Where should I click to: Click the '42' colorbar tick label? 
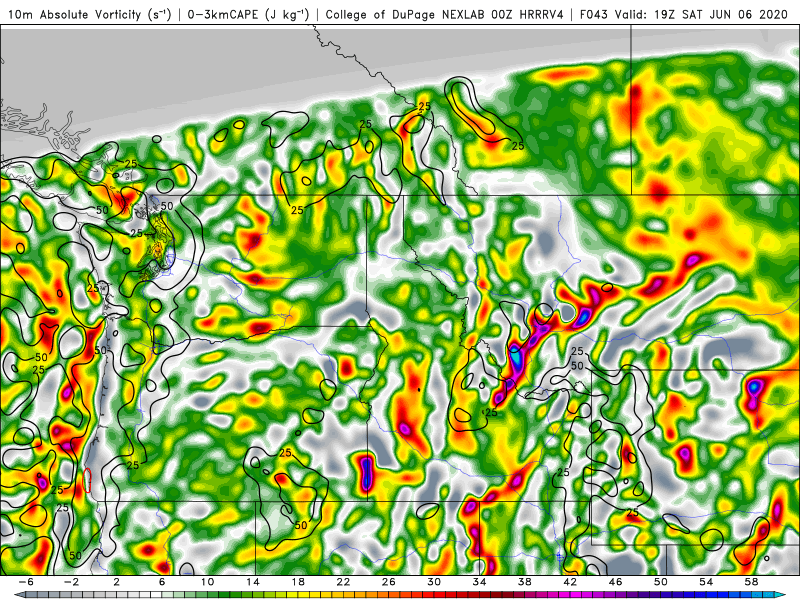(x=570, y=582)
